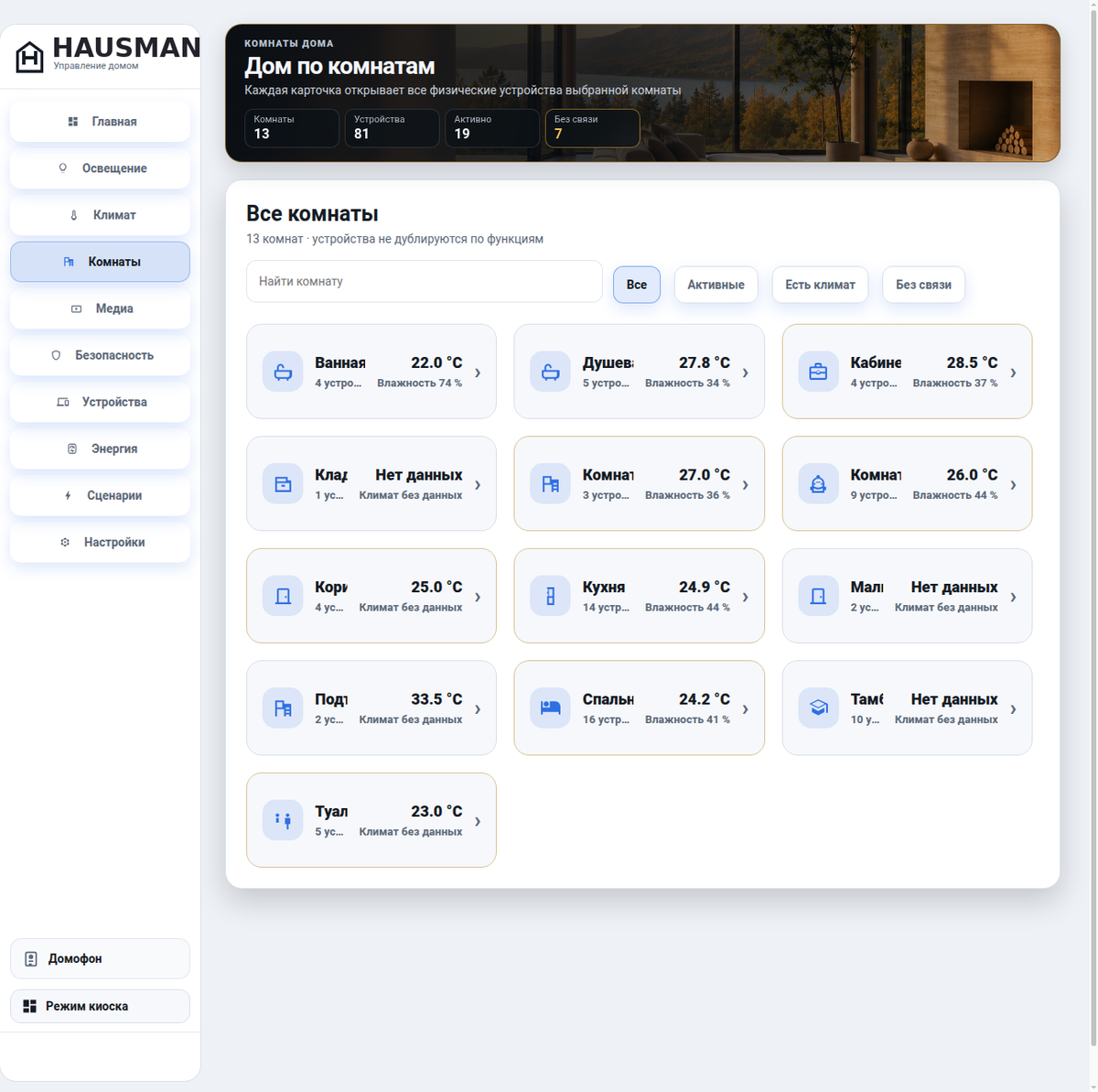Click the Найти комнату search field
The width and height of the screenshot is (1098, 1092).
[425, 281]
